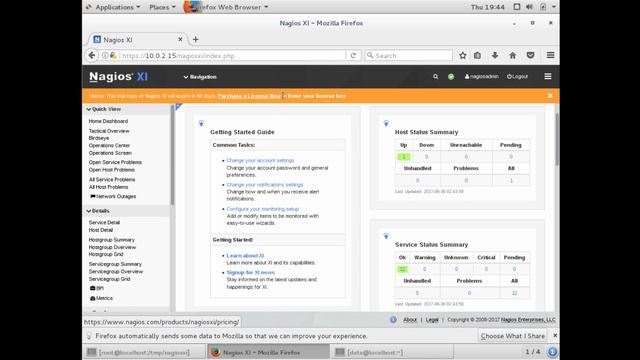
Task: Open All Service Problems link
Action: 112,179
